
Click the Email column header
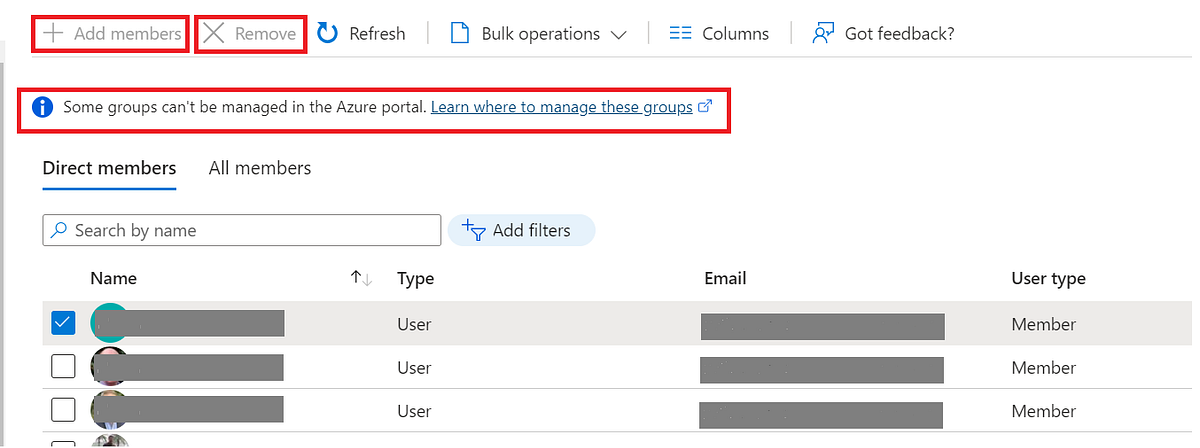[725, 279]
